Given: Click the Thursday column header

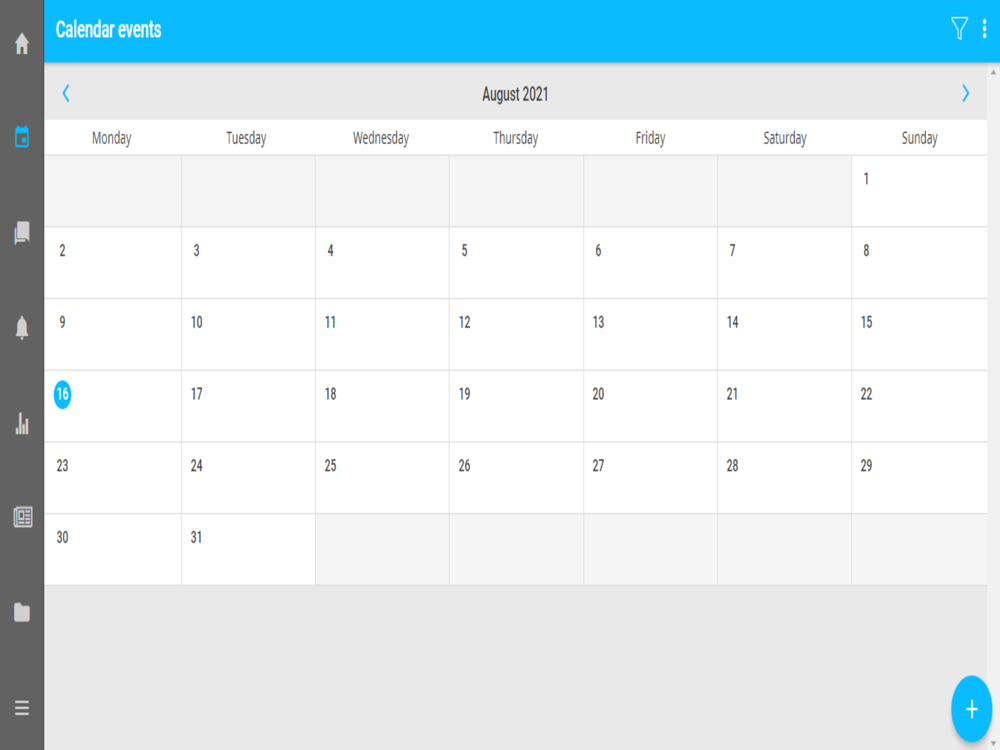Looking at the screenshot, I should point(515,138).
